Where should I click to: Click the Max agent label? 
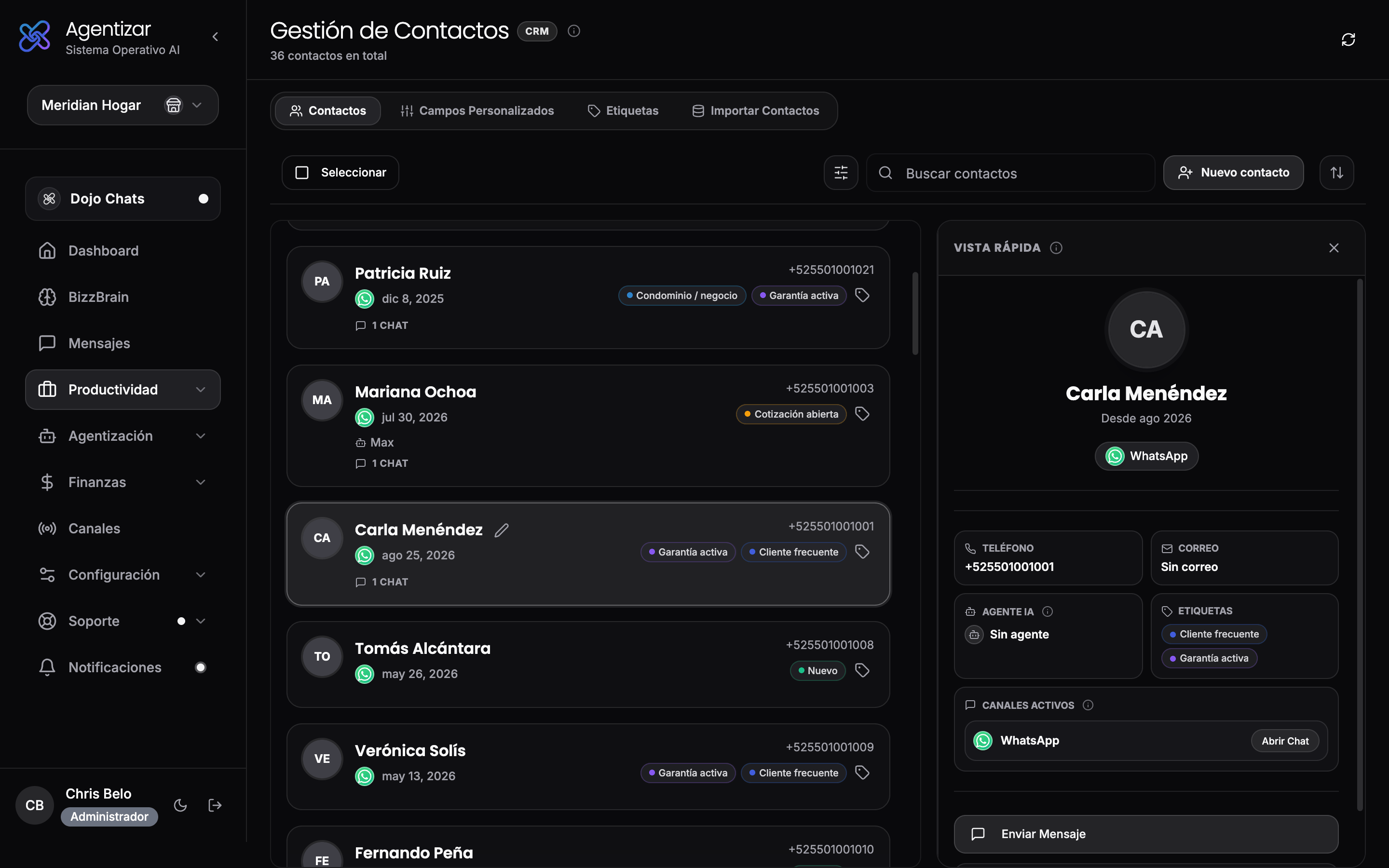tap(375, 443)
